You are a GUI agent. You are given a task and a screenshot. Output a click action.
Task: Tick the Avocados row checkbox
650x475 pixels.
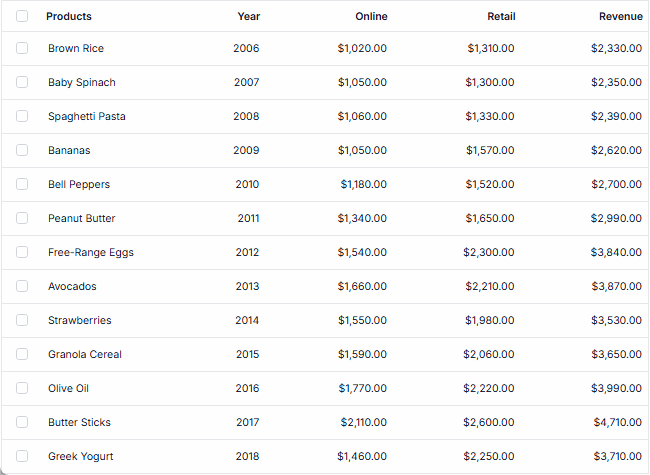click(x=22, y=286)
